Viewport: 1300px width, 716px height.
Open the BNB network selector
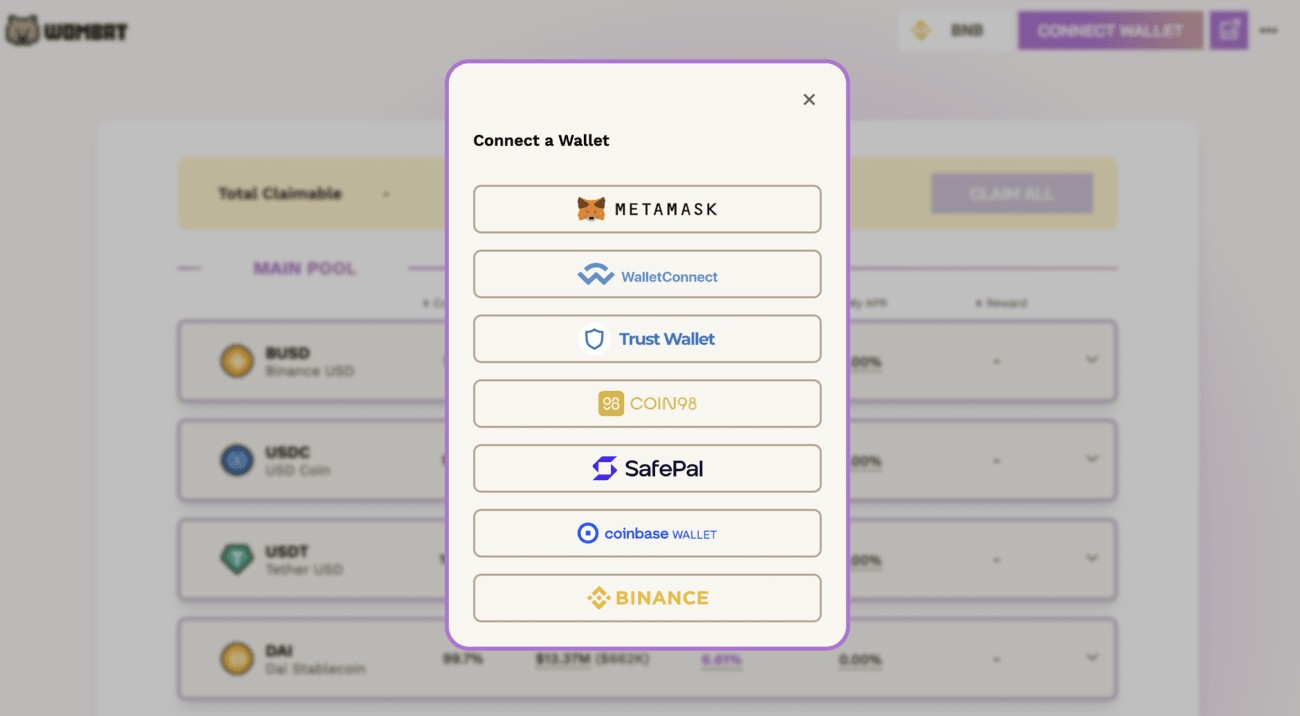point(953,31)
